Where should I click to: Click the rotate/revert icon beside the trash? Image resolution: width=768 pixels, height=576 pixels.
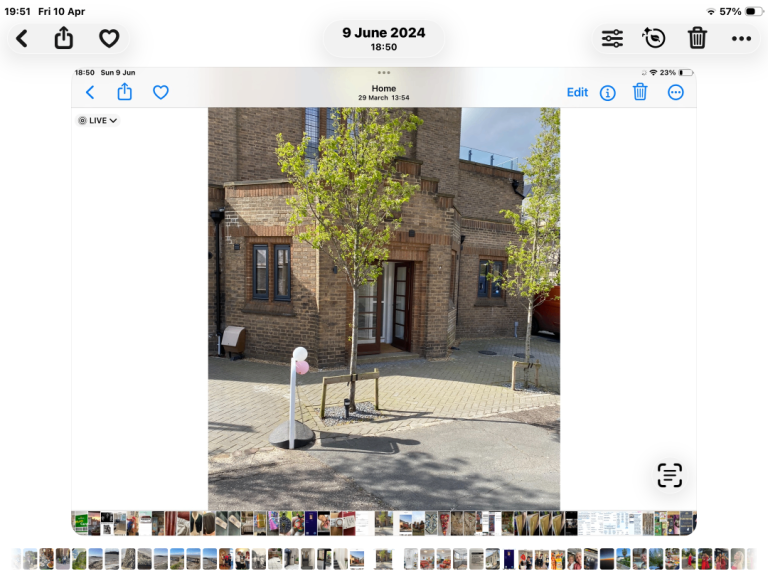pos(654,38)
